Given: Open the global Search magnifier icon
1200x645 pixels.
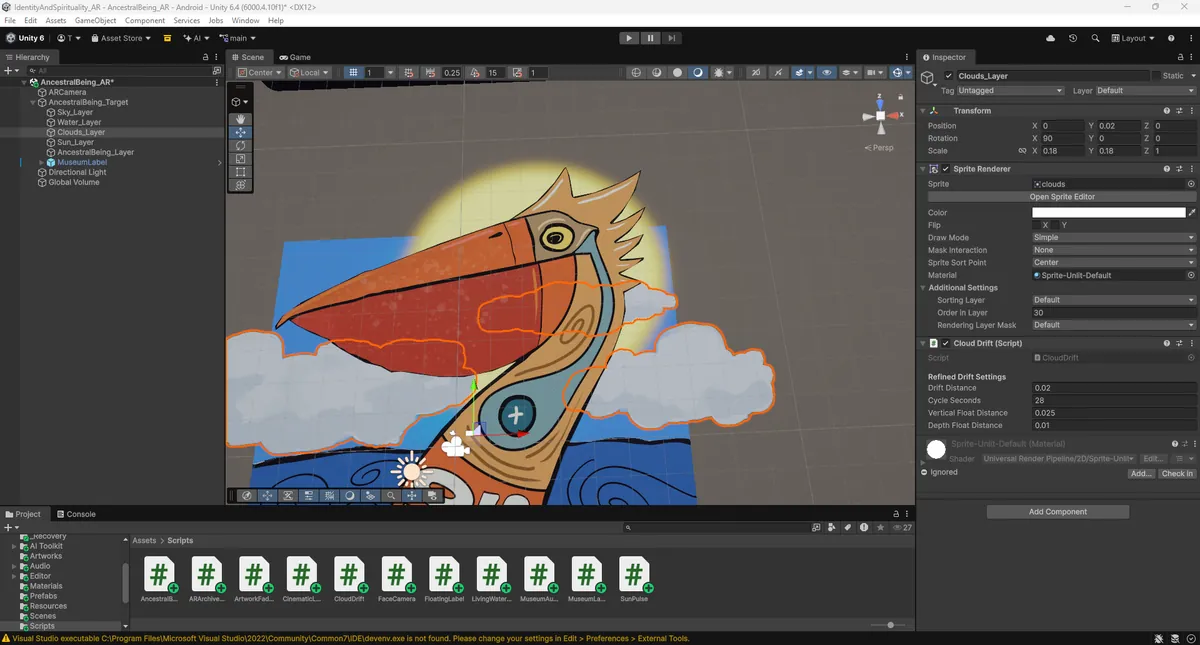Looking at the screenshot, I should (x=1096, y=38).
